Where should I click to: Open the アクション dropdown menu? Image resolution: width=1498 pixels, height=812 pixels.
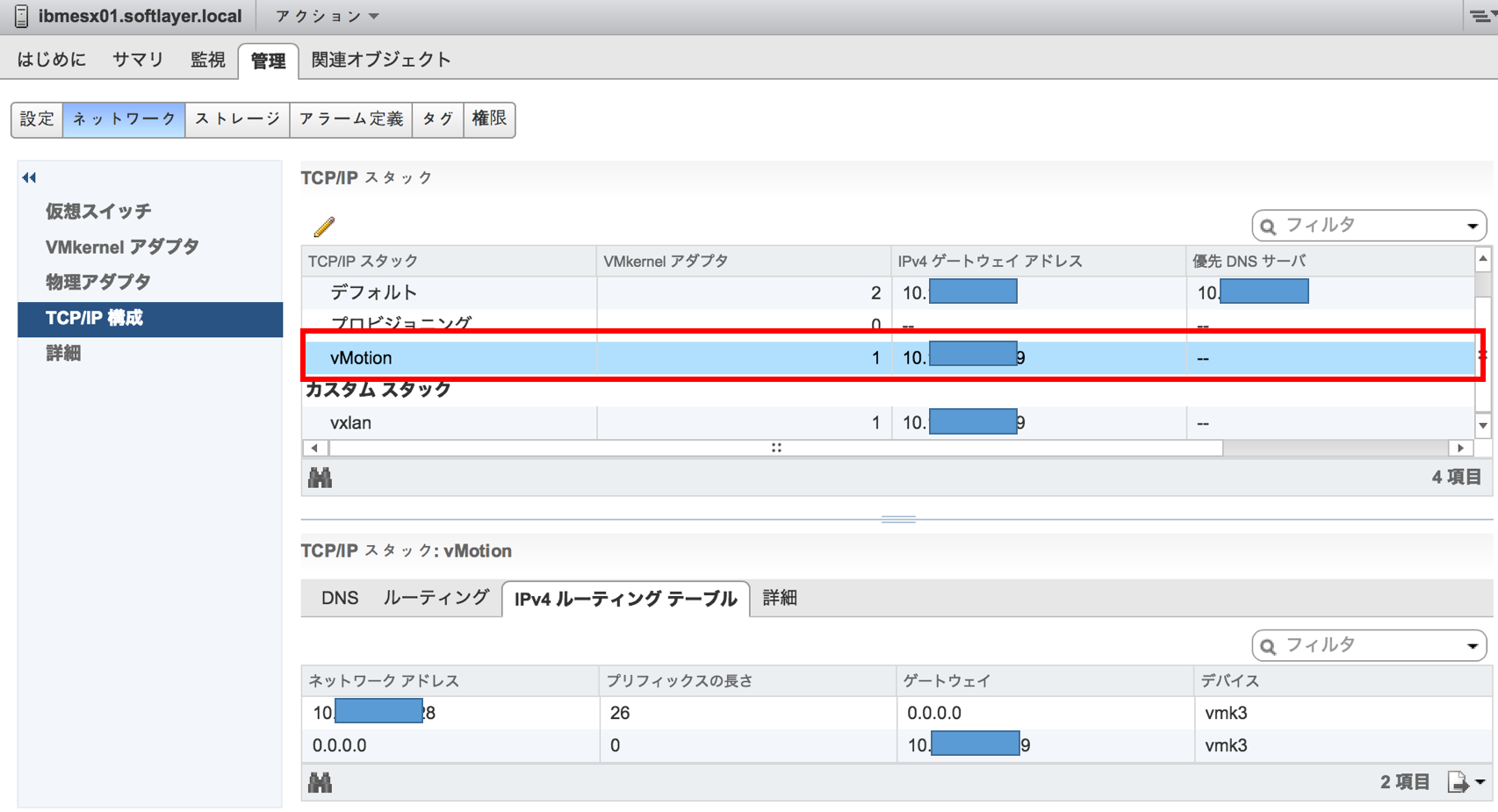click(324, 15)
